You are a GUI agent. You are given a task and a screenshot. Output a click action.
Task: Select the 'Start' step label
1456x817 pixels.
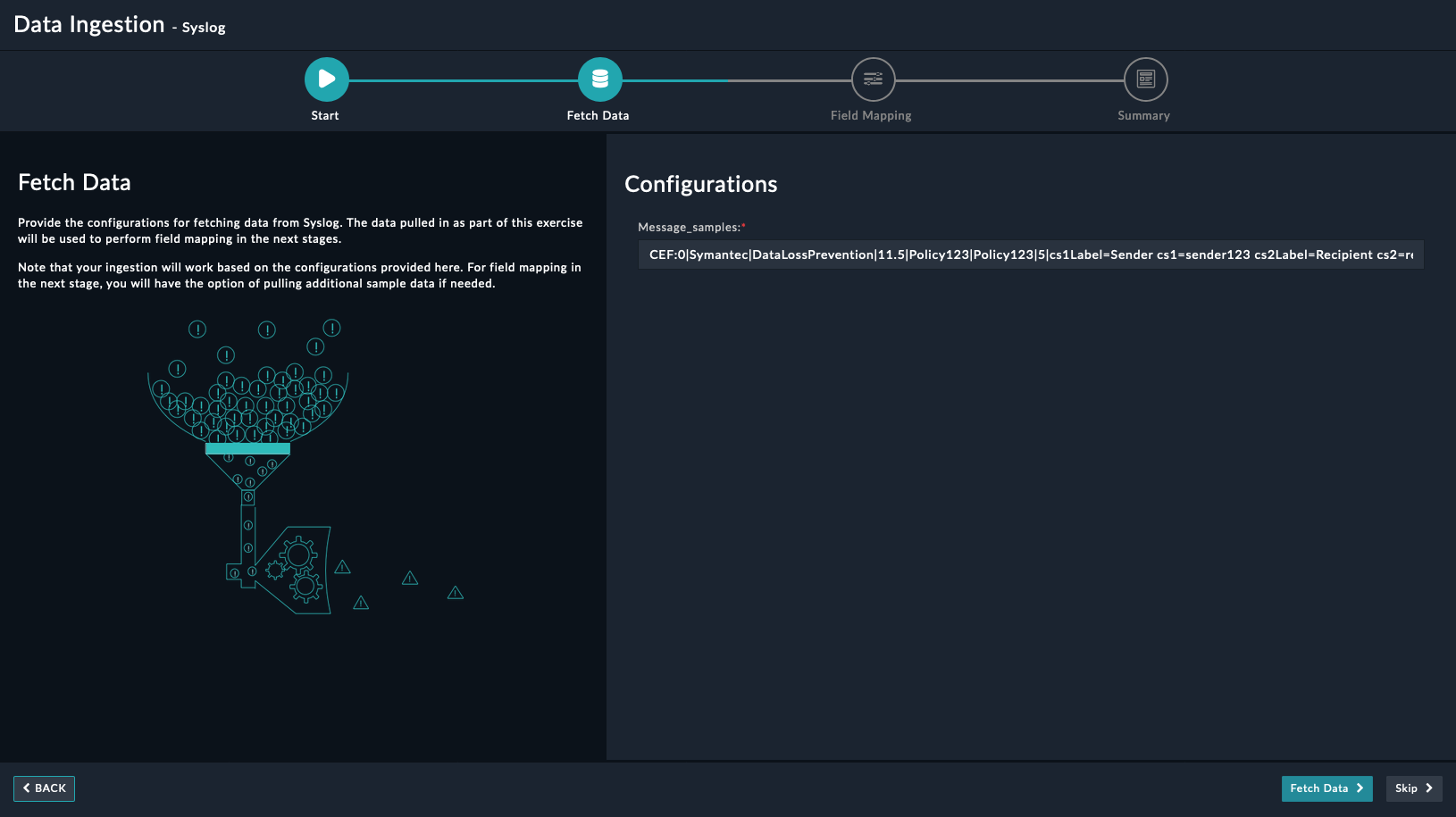pos(325,116)
